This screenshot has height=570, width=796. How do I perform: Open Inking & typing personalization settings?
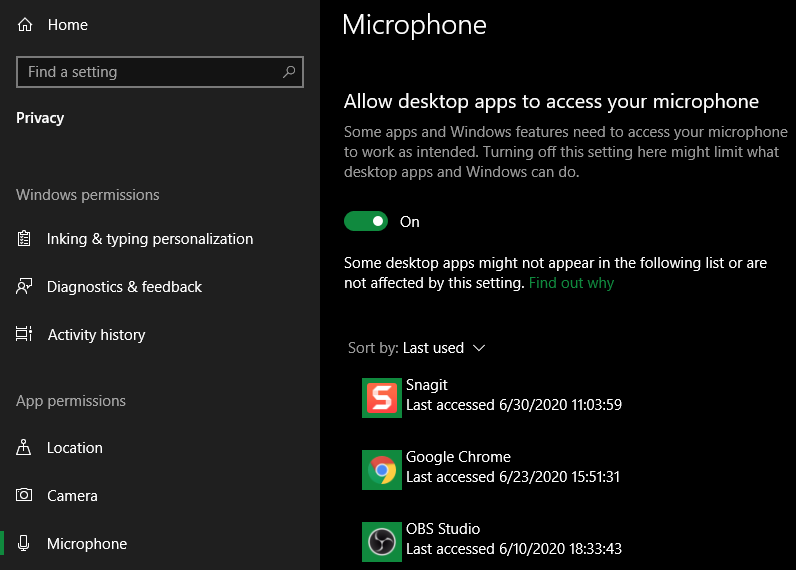point(149,239)
